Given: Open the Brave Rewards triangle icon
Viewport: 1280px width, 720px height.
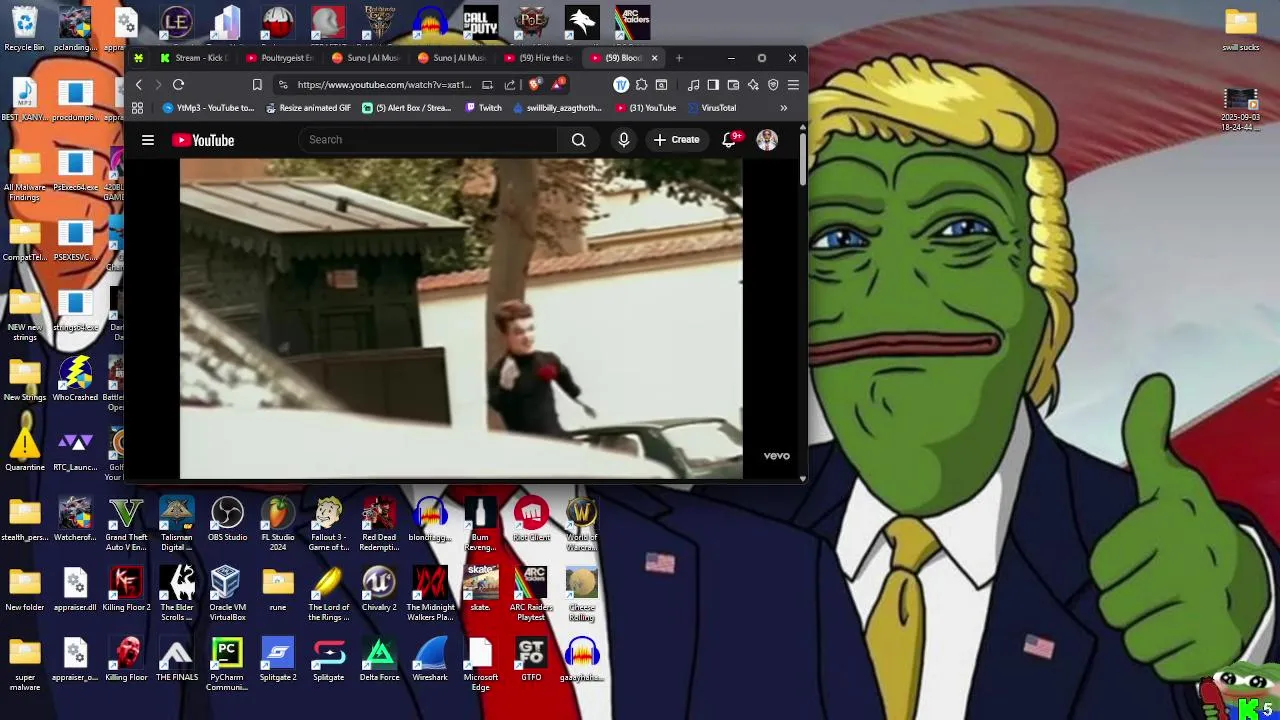Looking at the screenshot, I should pos(558,85).
